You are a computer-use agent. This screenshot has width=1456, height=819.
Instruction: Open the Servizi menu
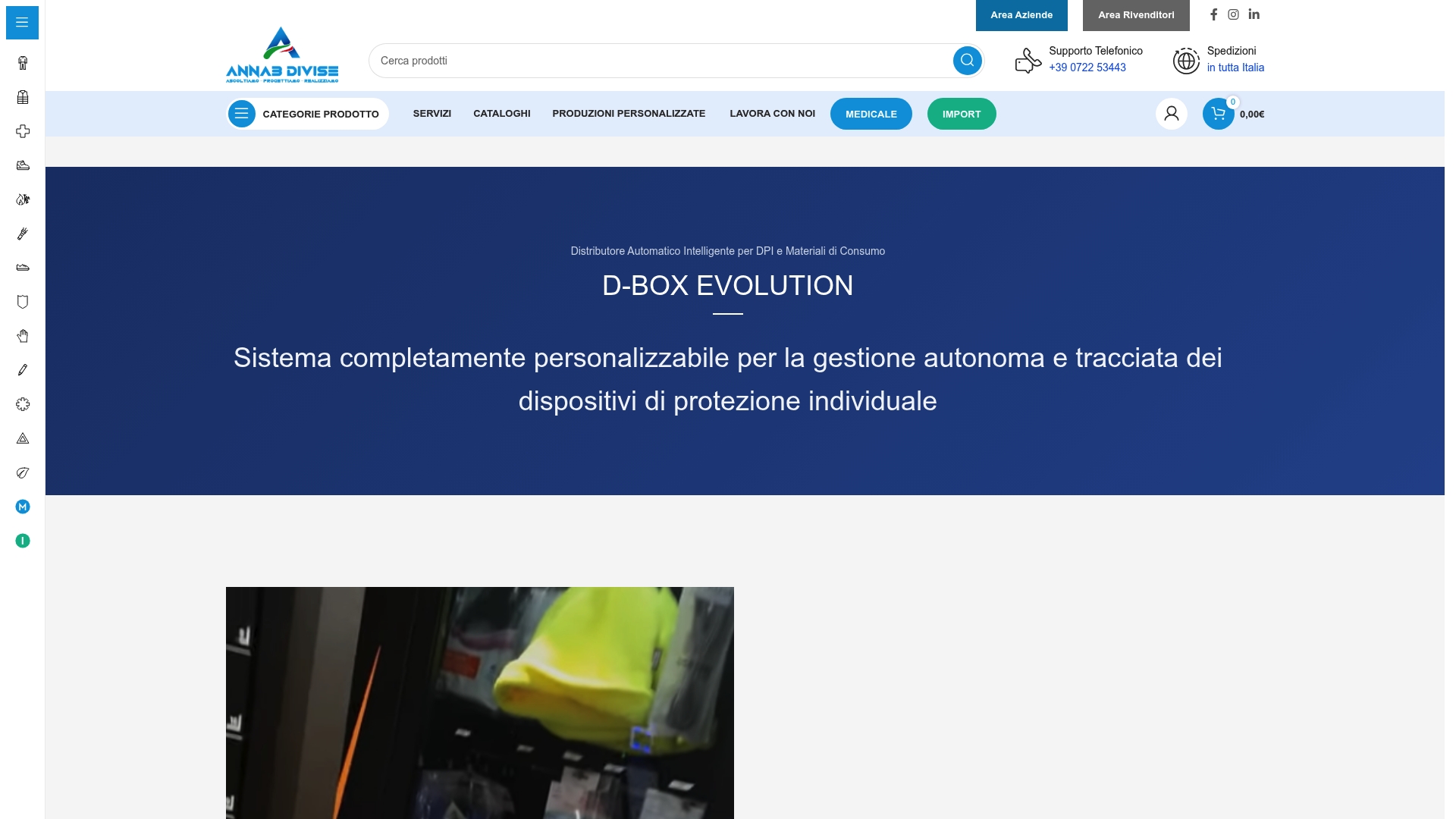point(432,114)
